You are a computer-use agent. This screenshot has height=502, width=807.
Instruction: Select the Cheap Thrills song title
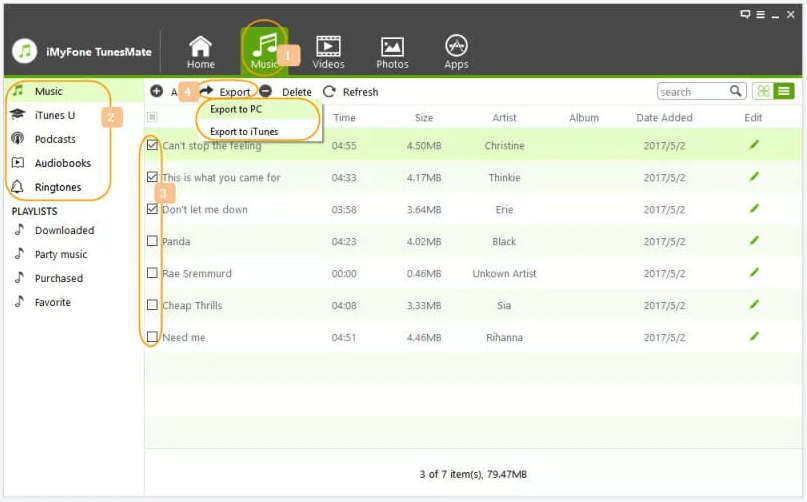192,305
